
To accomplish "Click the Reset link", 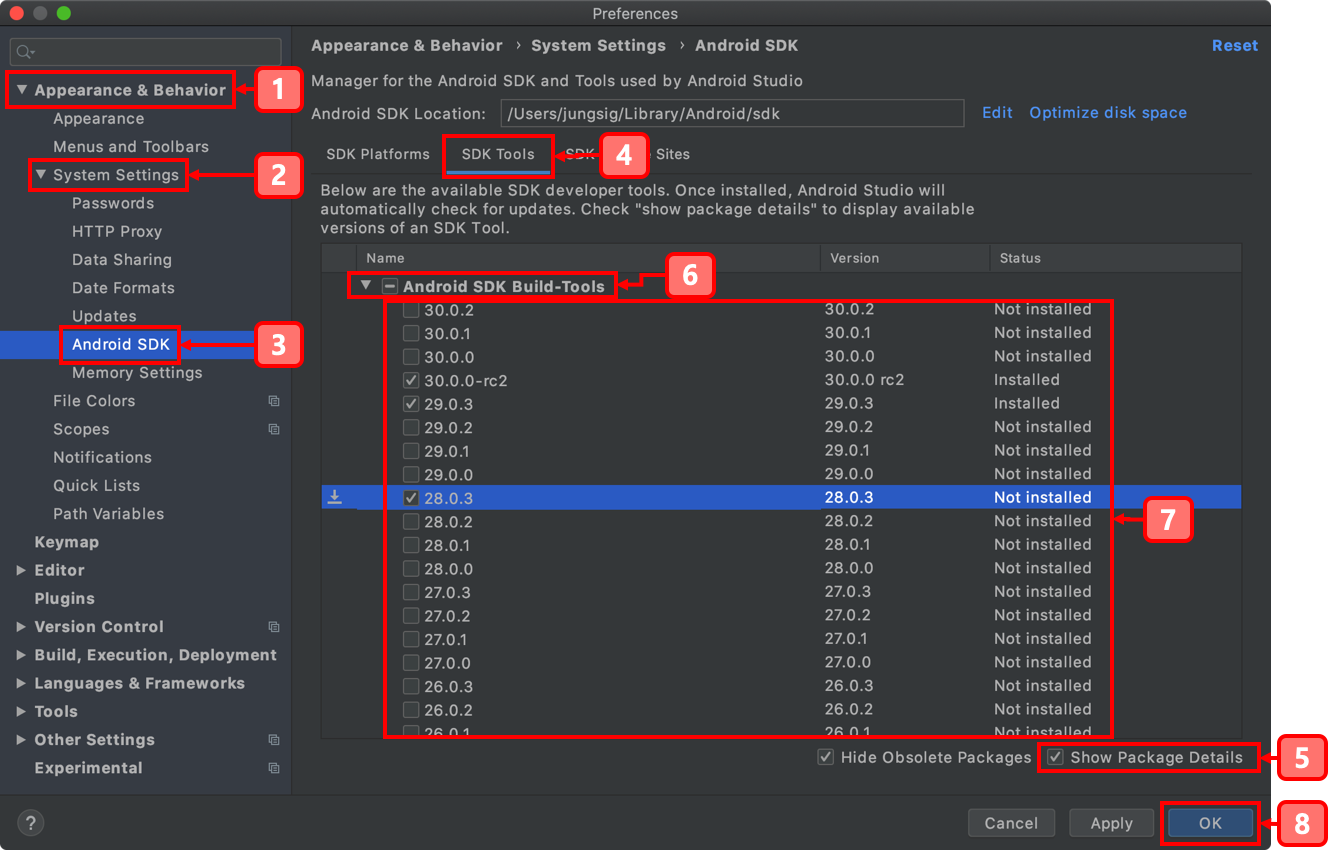I will coord(1235,46).
